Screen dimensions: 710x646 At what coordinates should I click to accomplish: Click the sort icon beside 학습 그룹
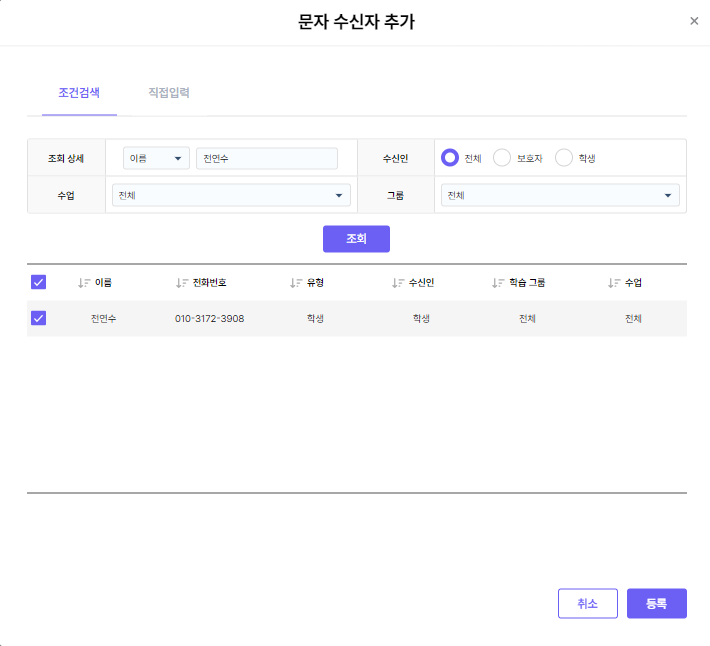coord(498,283)
